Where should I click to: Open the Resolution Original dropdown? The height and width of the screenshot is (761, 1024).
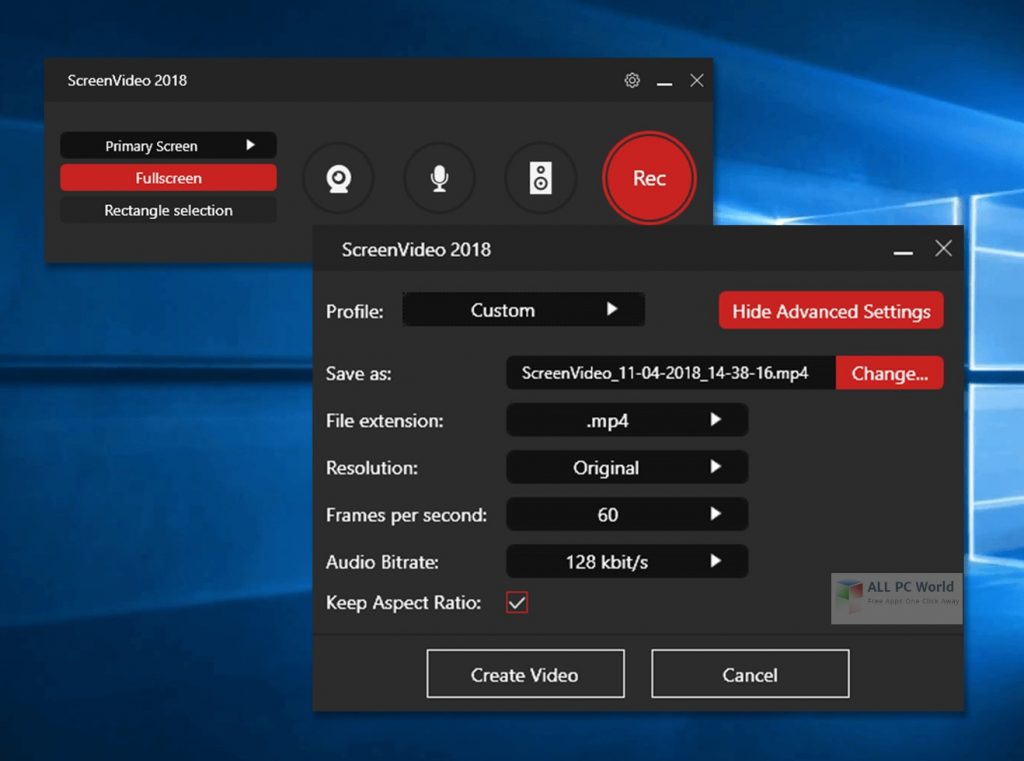click(627, 468)
